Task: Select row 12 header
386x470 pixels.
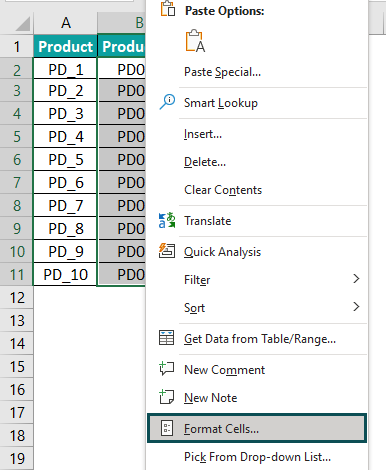Action: pyautogui.click(x=17, y=298)
